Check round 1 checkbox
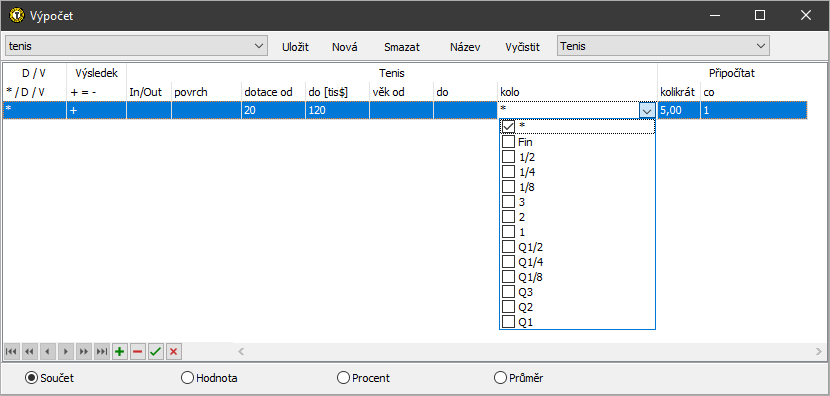The width and height of the screenshot is (830, 396). tap(508, 232)
